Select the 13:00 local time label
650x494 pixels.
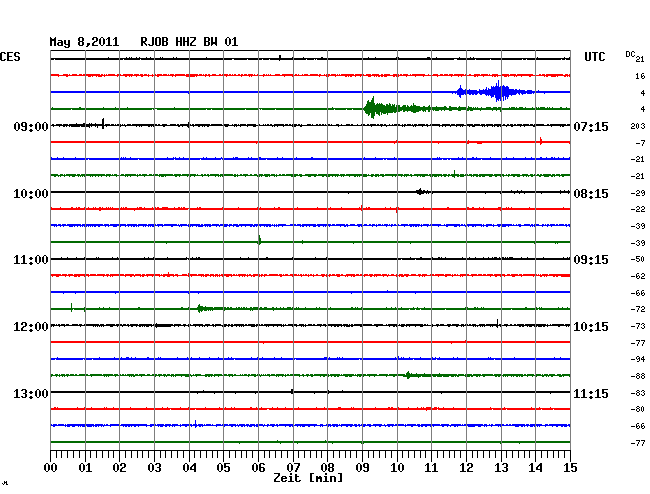[x=31, y=393]
